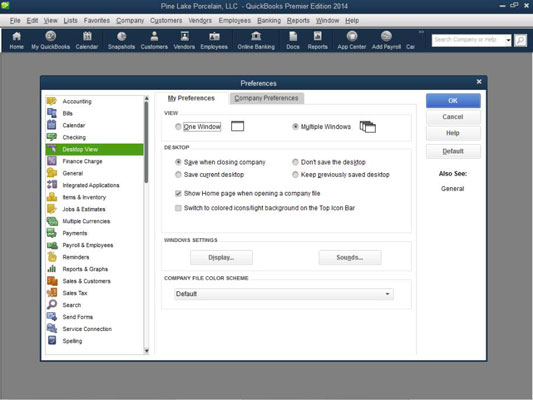Open the search box dropdown arrow
Screen dimensions: 533x400
tap(508, 40)
